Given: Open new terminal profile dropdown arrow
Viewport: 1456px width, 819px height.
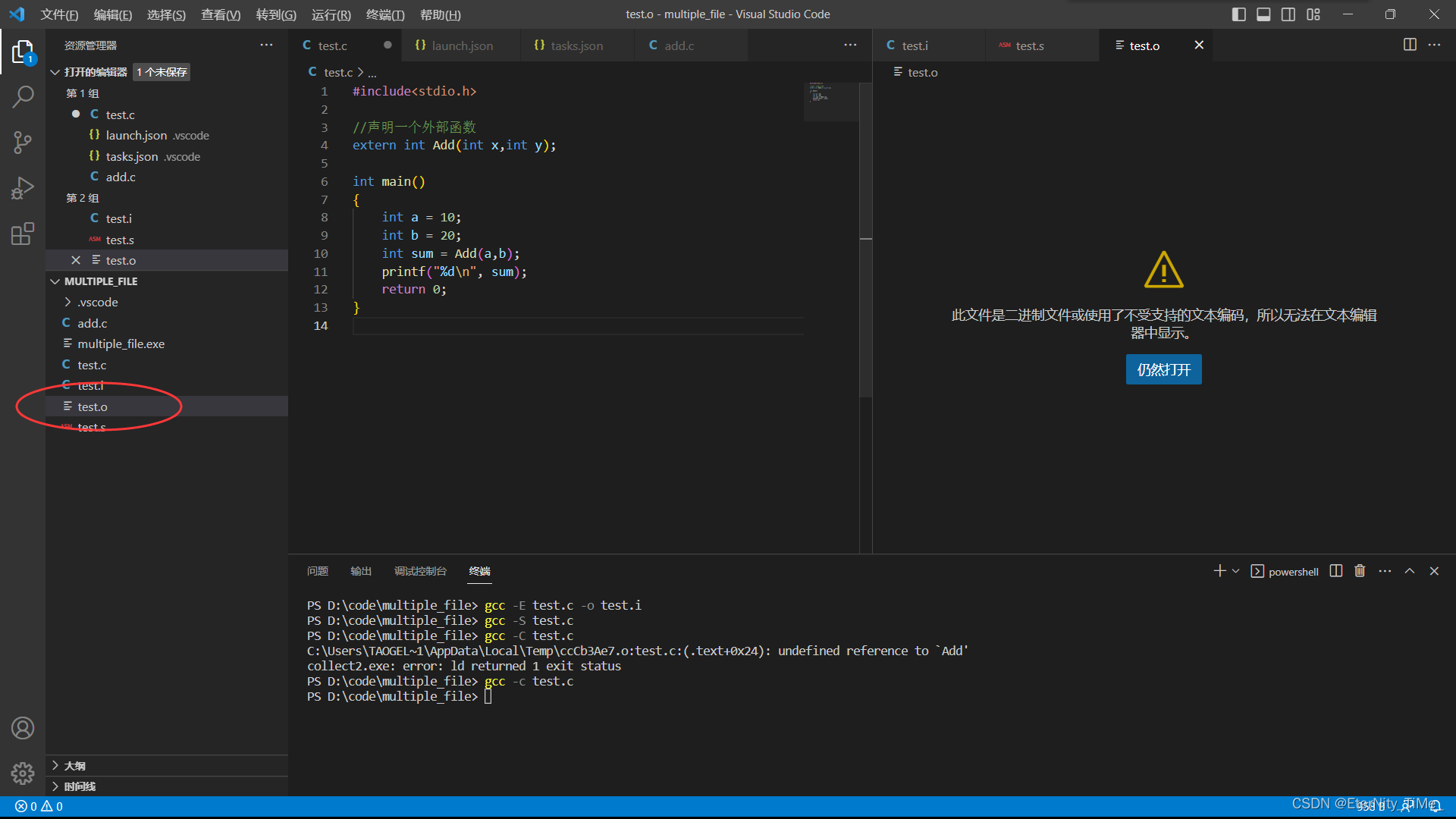Looking at the screenshot, I should (x=1236, y=571).
